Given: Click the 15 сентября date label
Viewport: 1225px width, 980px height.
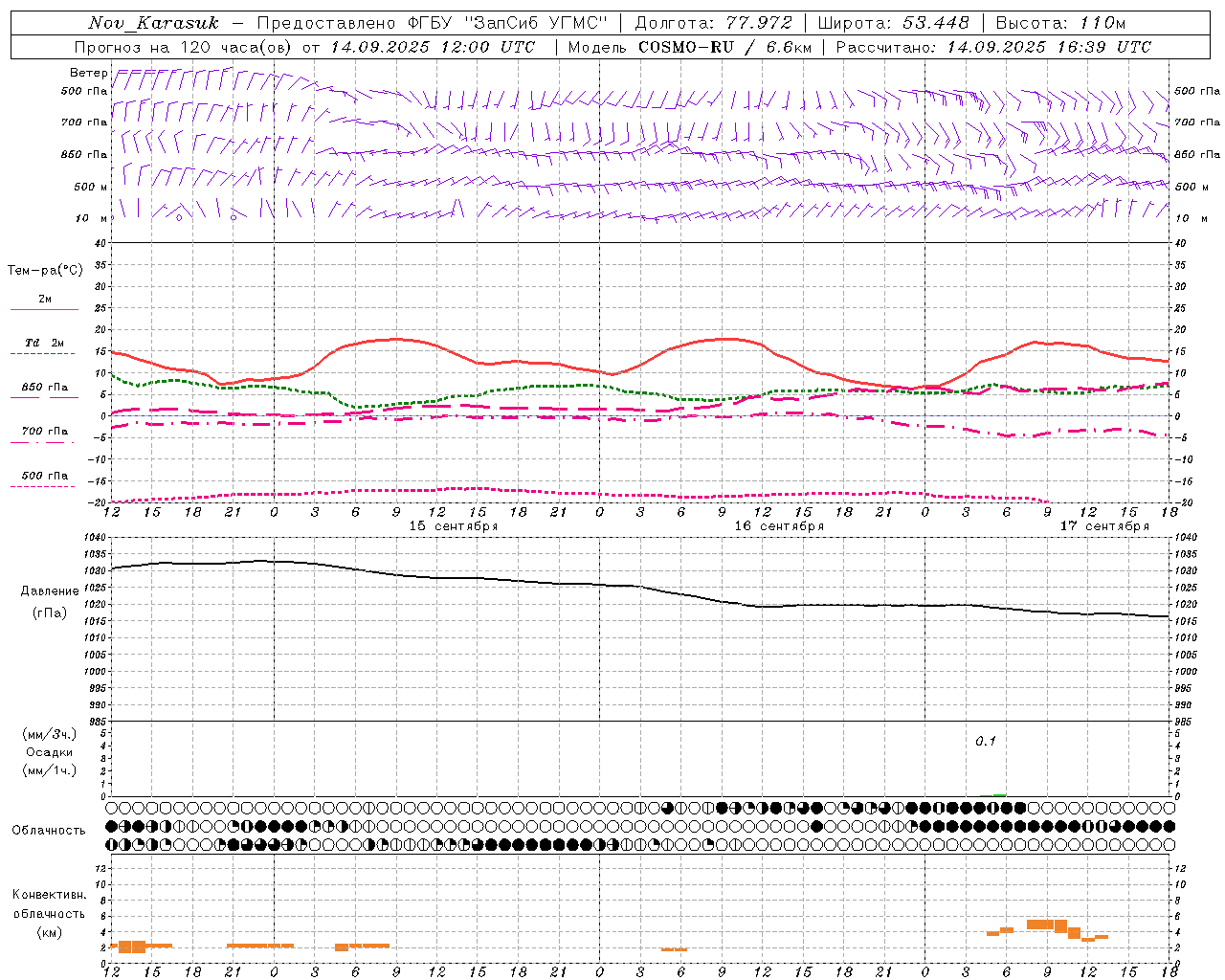Looking at the screenshot, I should pyautogui.click(x=454, y=526).
